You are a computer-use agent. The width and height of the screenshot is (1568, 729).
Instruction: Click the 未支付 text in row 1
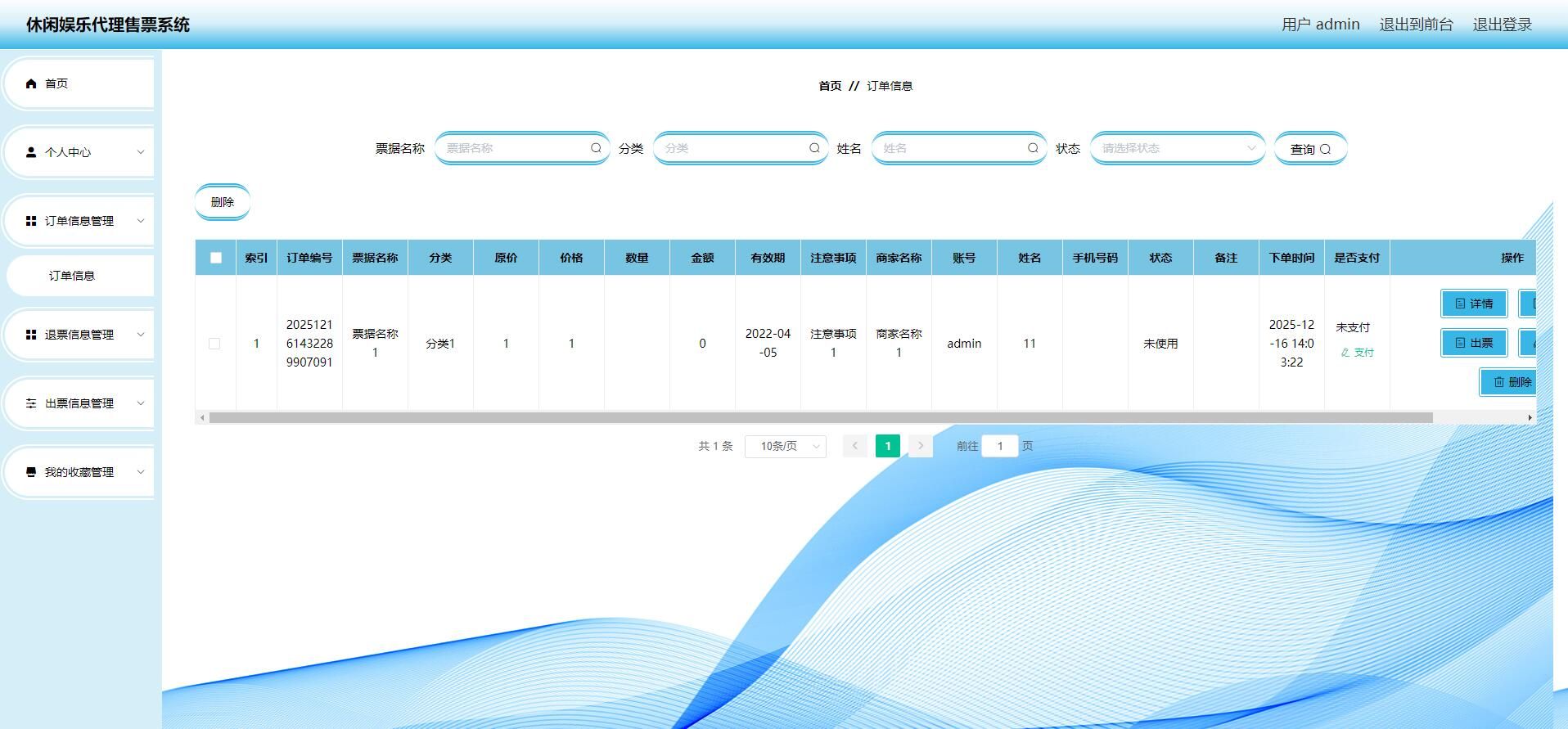[1353, 327]
